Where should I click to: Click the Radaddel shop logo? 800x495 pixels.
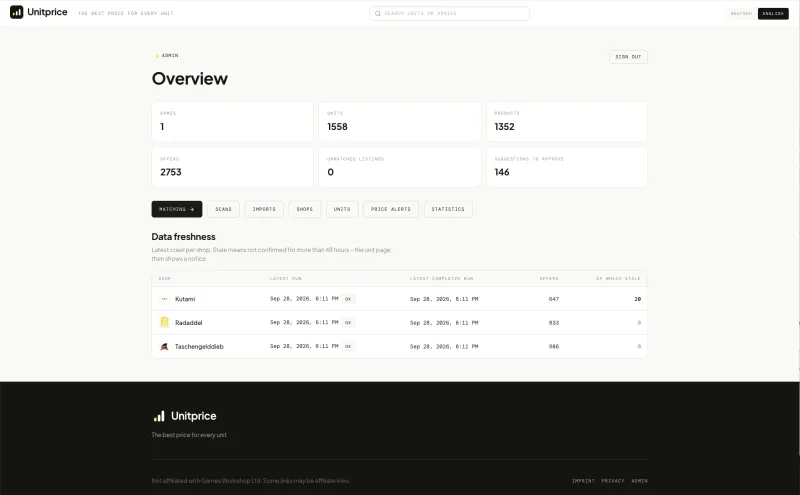[164, 322]
